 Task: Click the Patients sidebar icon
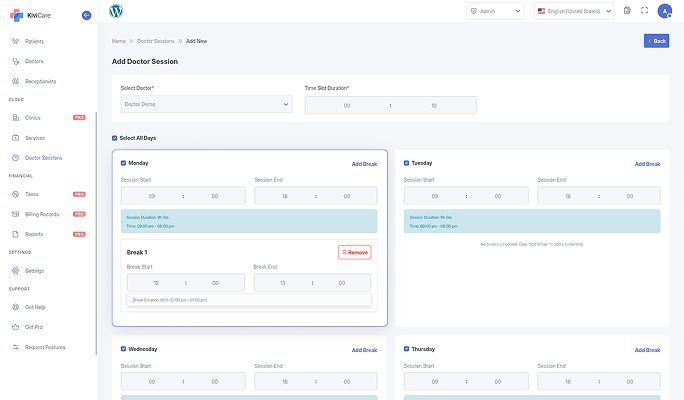(x=16, y=41)
